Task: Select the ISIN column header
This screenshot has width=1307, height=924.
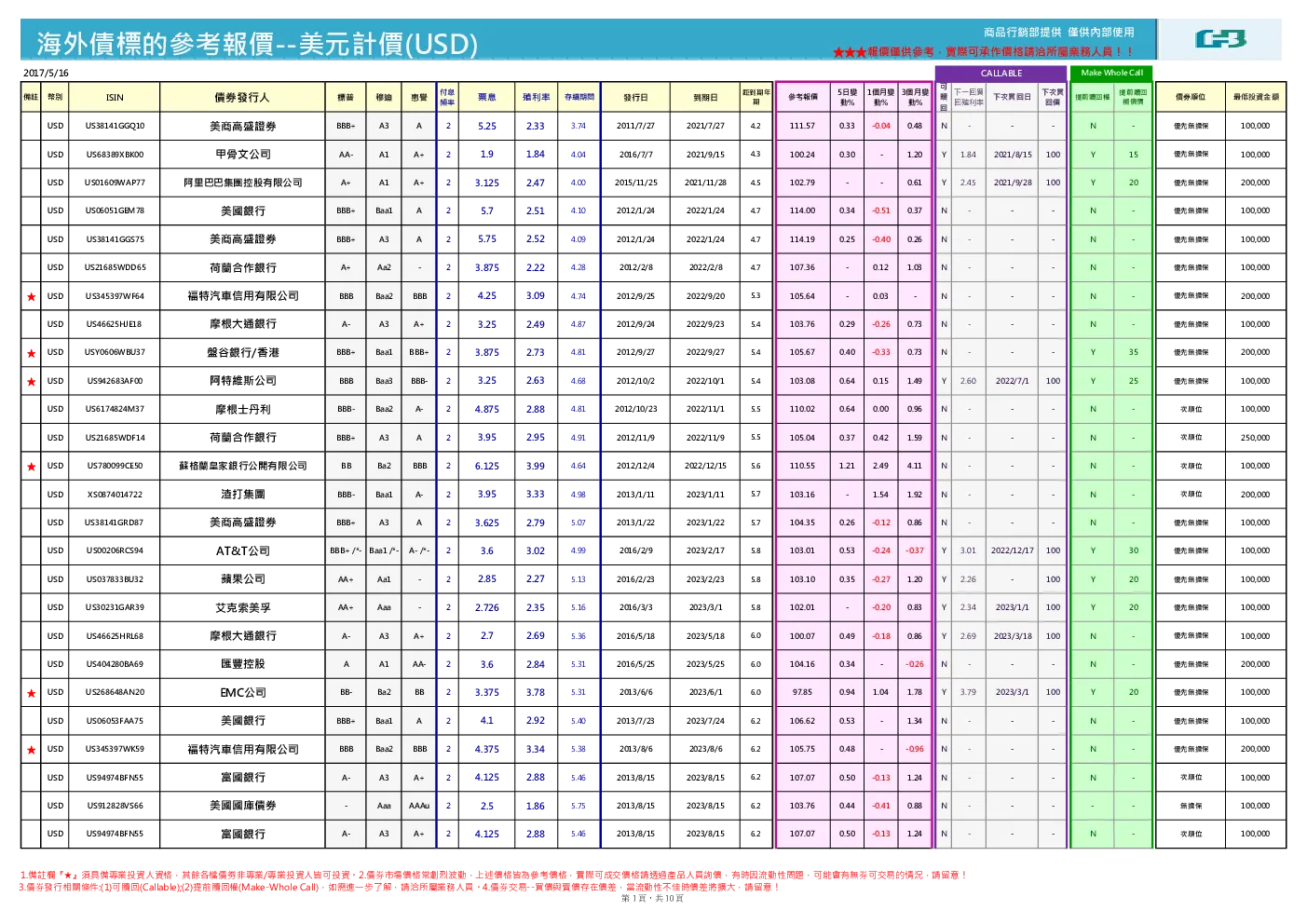Action: click(115, 97)
